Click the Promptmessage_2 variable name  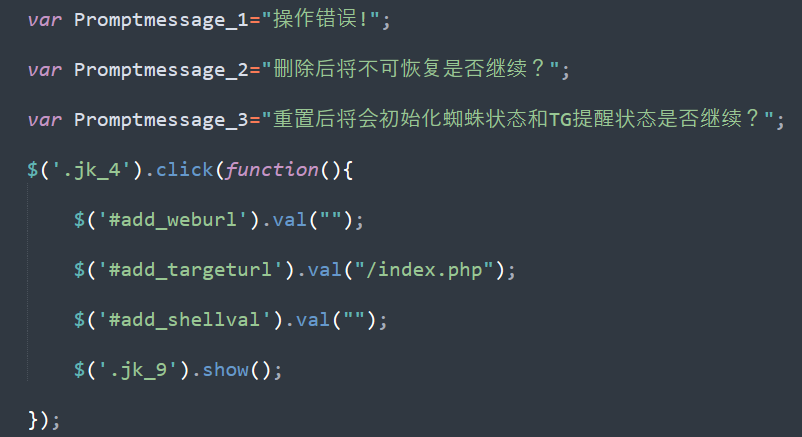pos(160,70)
